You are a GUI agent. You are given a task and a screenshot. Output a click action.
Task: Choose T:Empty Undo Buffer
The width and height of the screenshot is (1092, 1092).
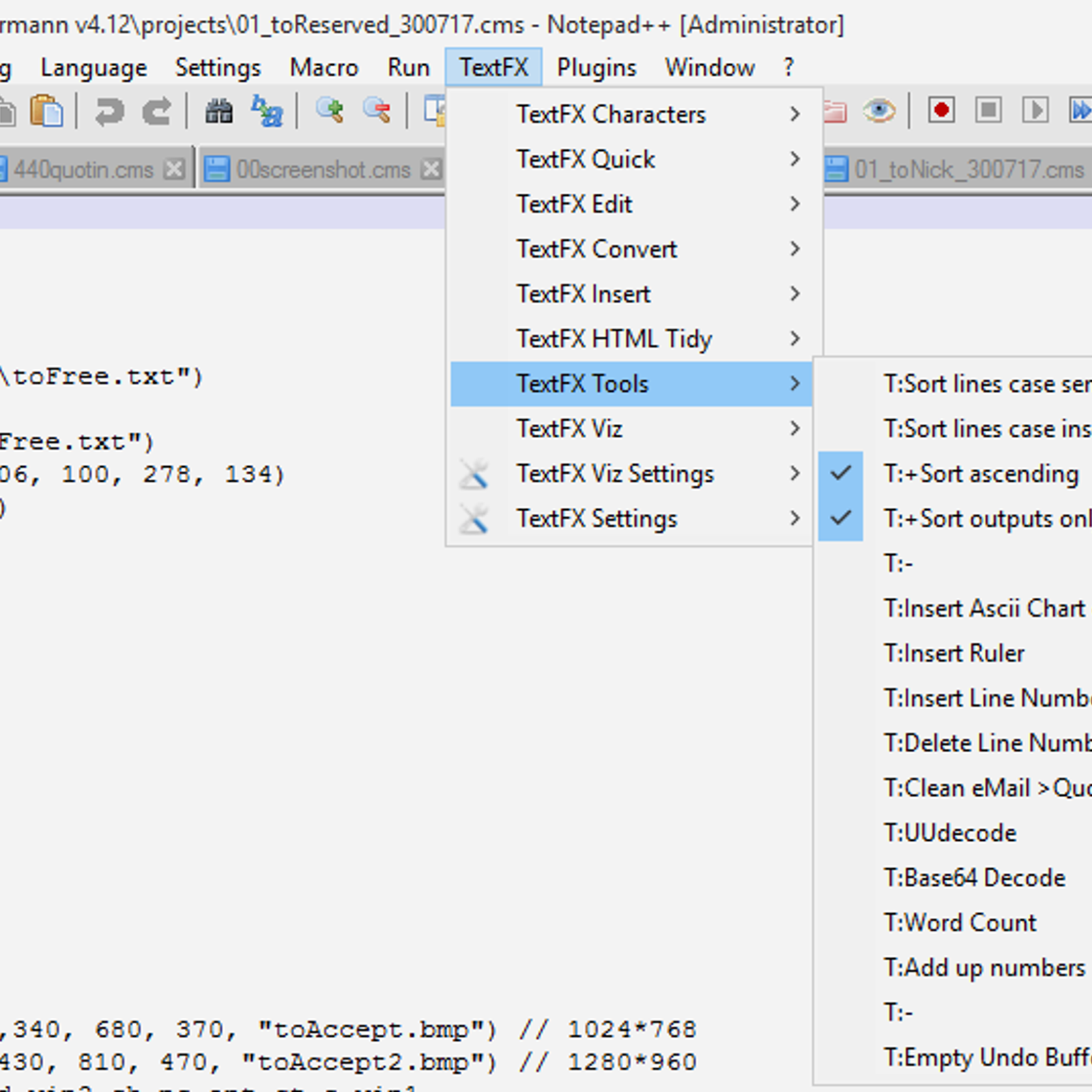click(x=956, y=1058)
